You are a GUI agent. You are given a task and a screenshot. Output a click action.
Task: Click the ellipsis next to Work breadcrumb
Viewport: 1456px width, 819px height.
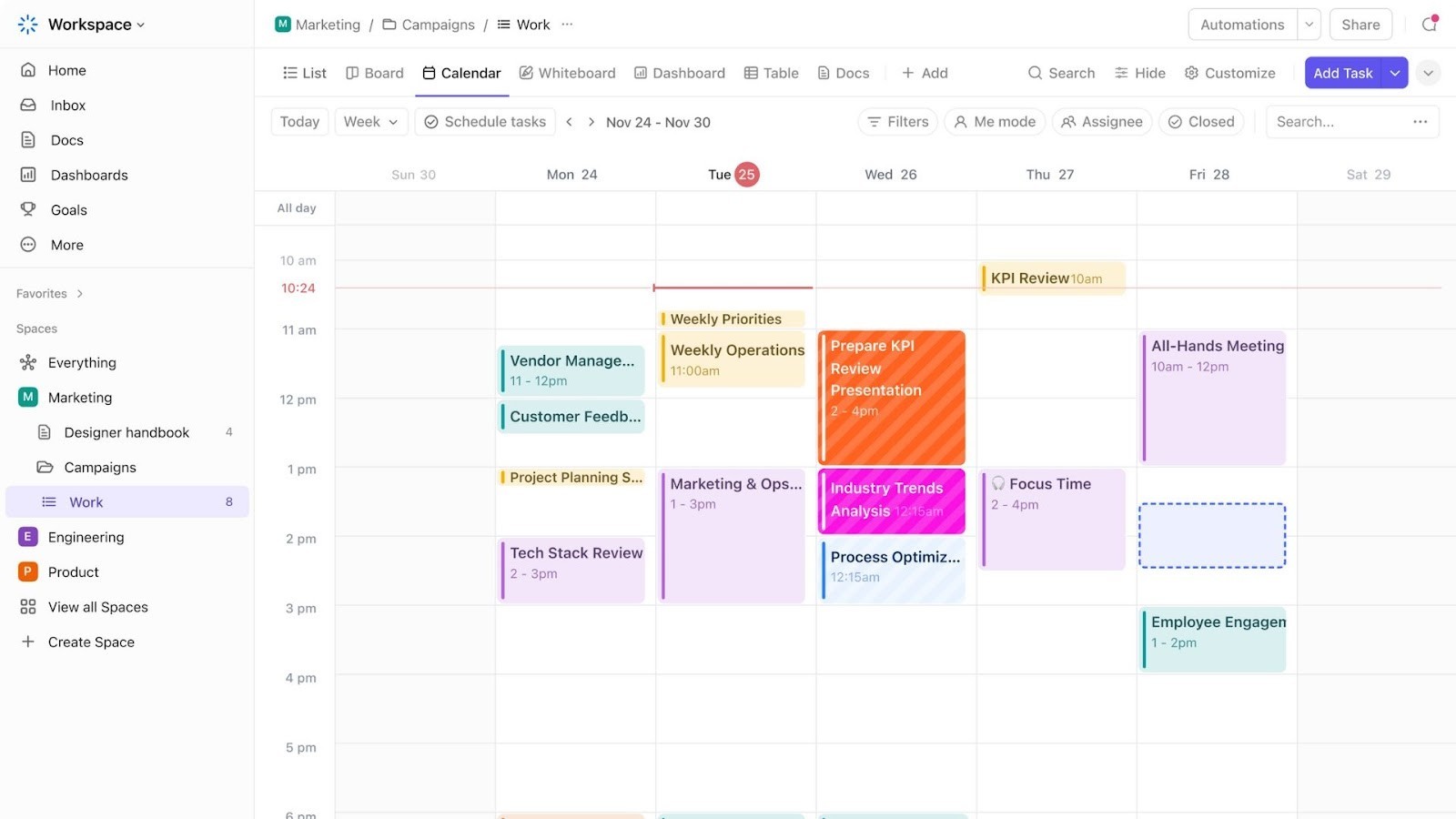pos(566,25)
